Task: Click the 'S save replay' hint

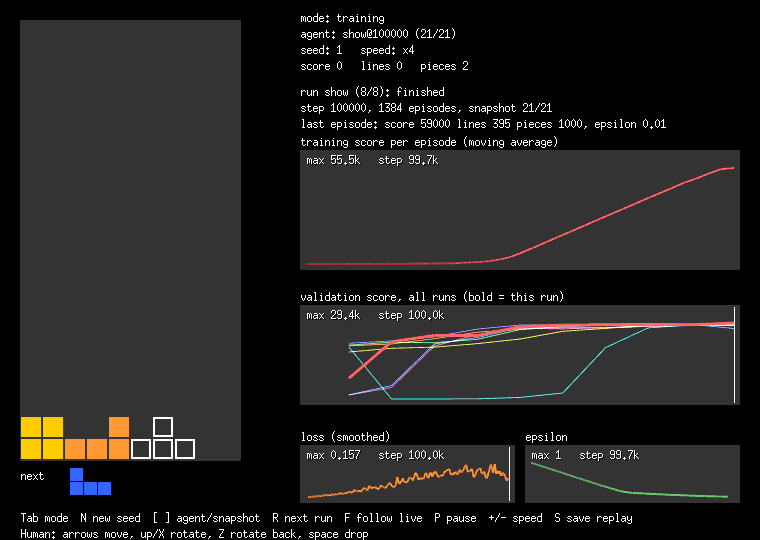Action: (x=594, y=518)
